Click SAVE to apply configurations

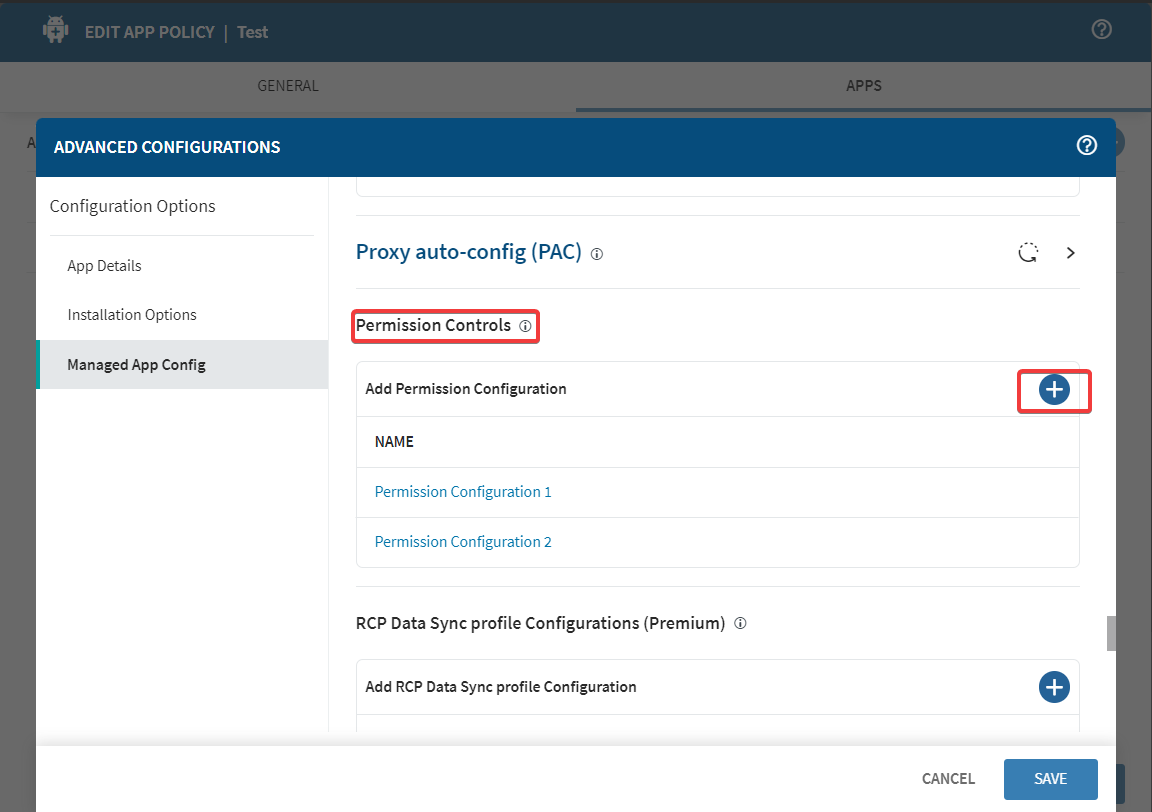click(1050, 779)
